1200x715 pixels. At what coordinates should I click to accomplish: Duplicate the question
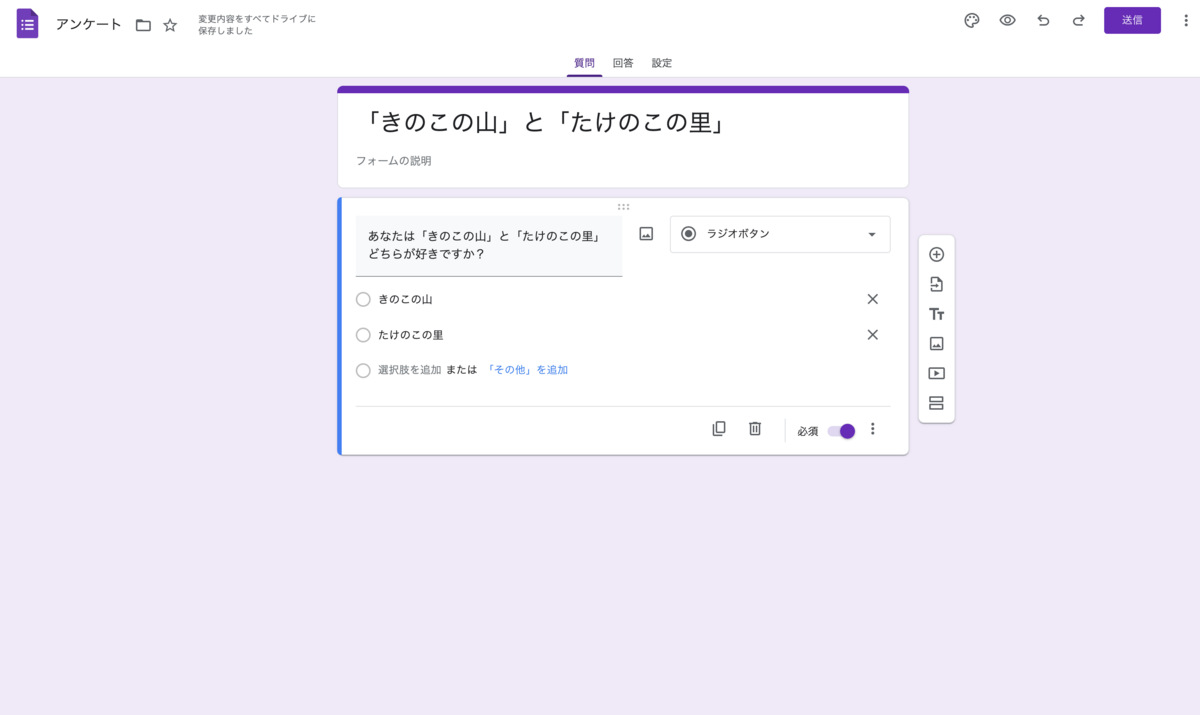coord(719,429)
